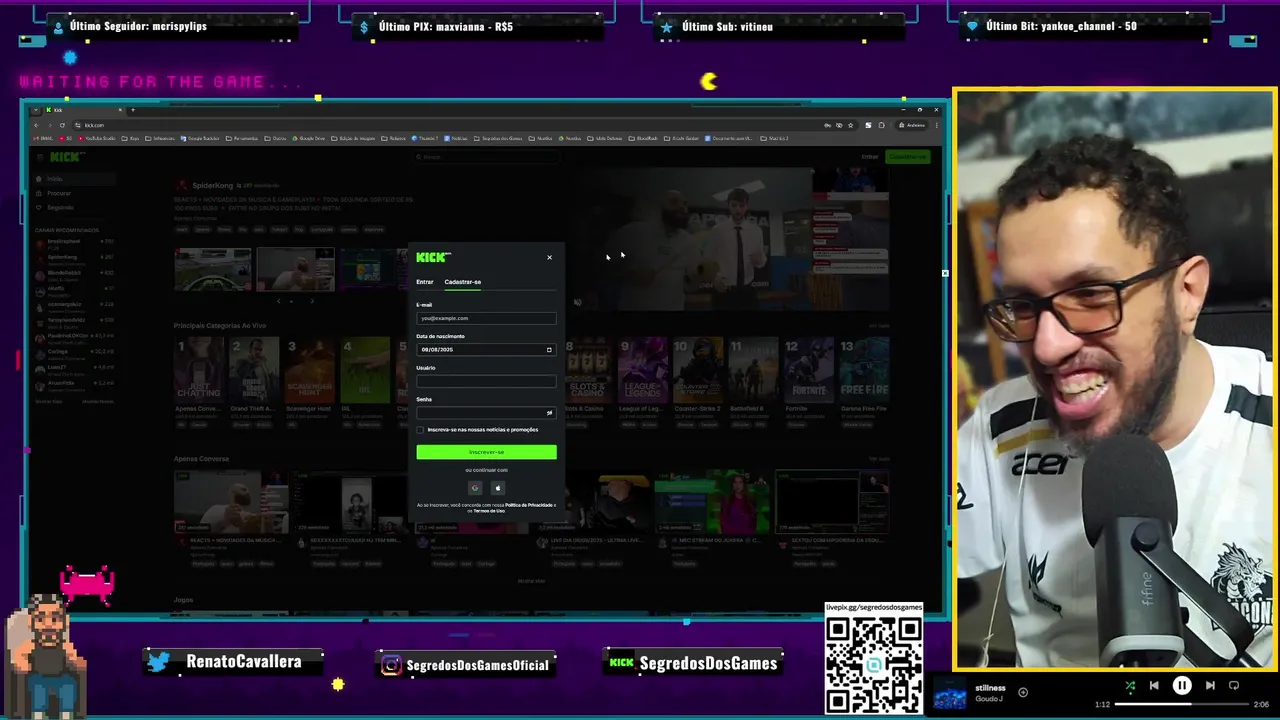Skip to previous track

tap(1154, 686)
